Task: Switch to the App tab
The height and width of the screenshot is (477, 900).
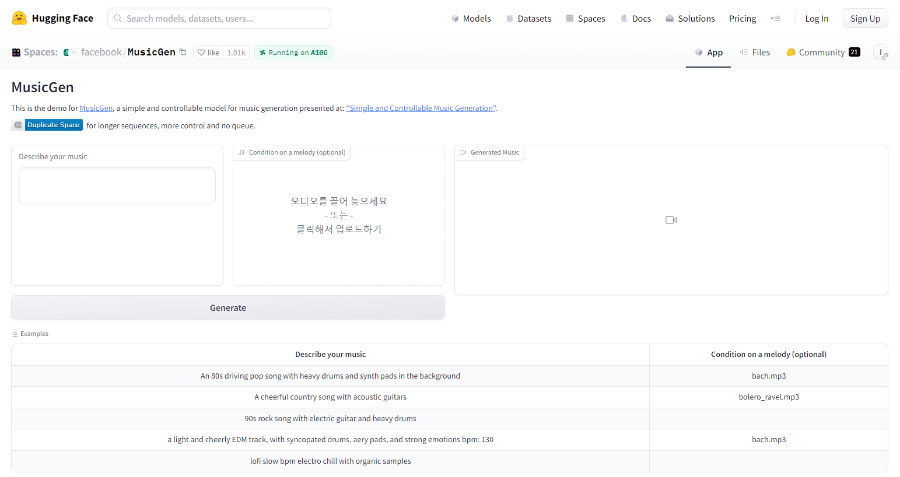Action: [x=708, y=52]
